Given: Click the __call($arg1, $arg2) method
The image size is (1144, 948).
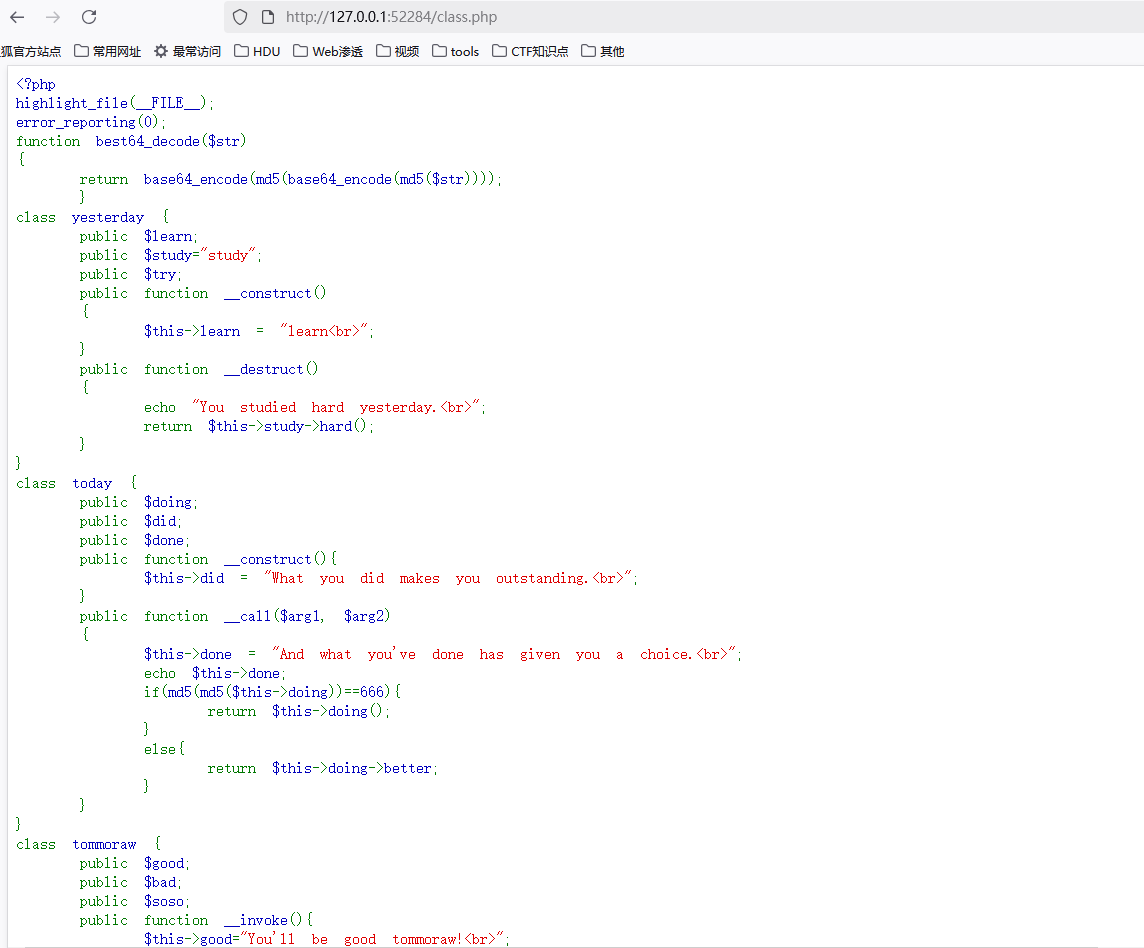Looking at the screenshot, I should 307,616.
